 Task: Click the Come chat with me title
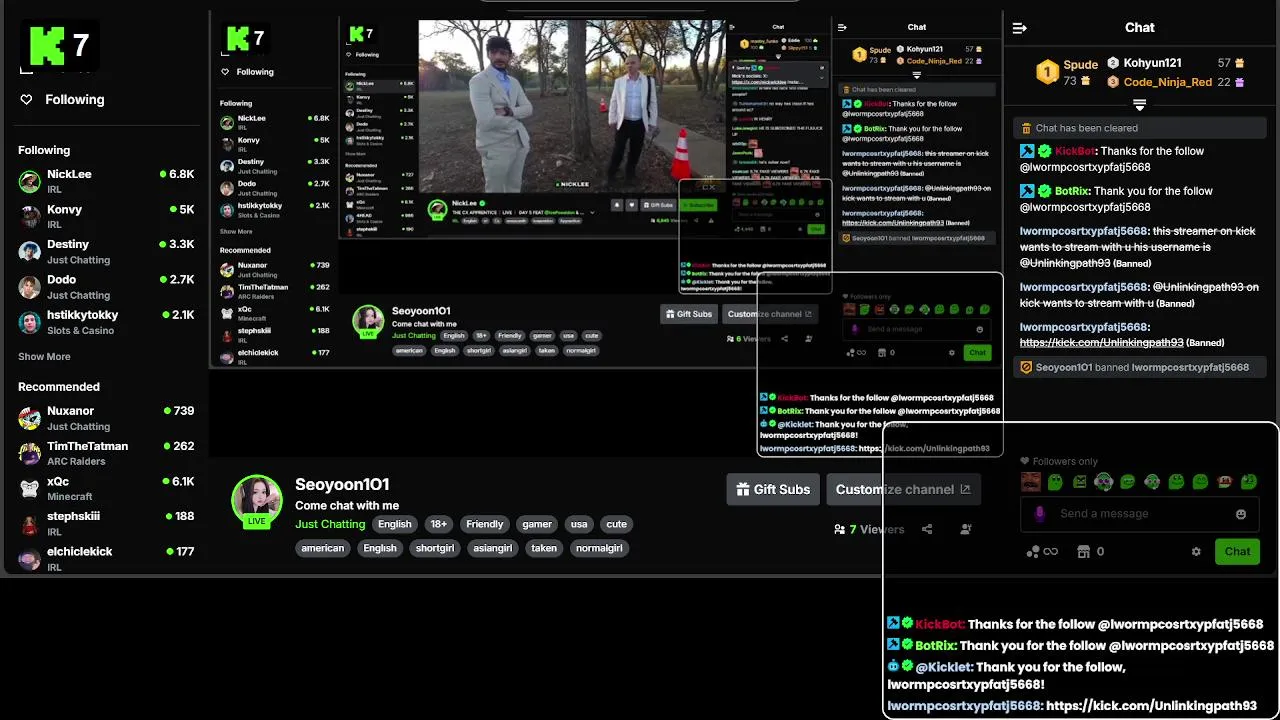tap(347, 505)
